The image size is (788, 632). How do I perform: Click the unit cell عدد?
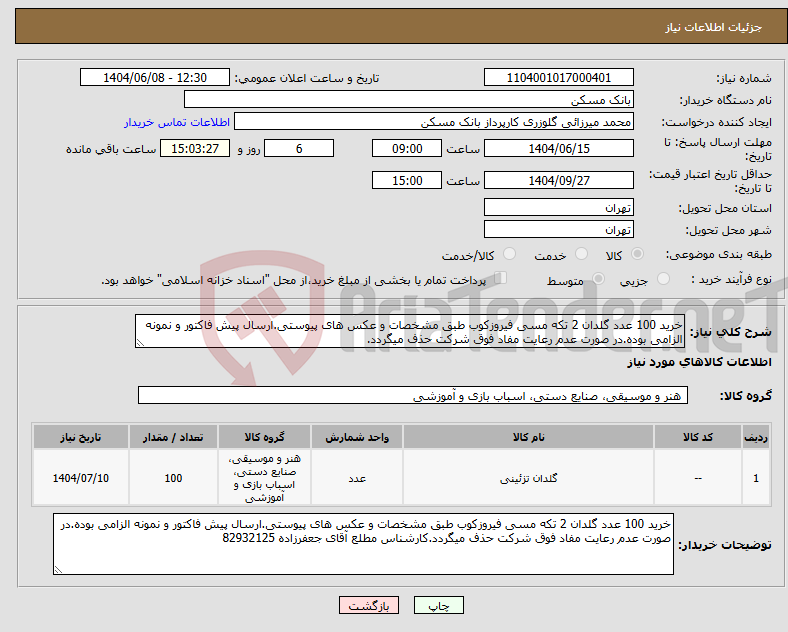point(357,478)
